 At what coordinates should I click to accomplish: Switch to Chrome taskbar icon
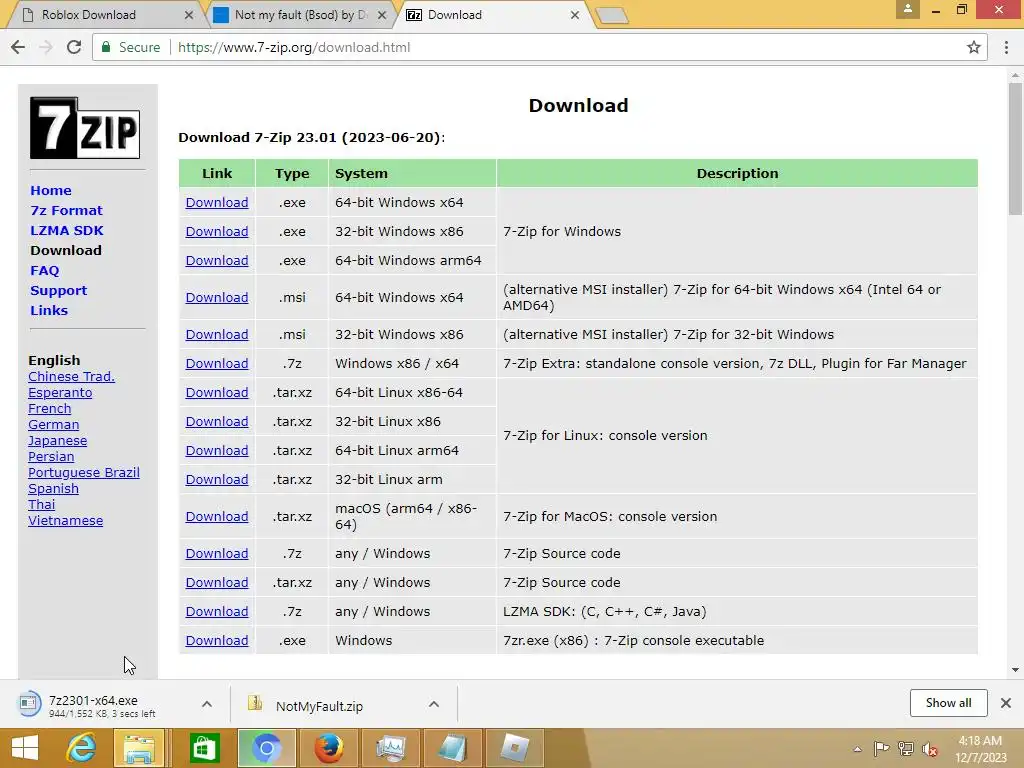click(266, 748)
